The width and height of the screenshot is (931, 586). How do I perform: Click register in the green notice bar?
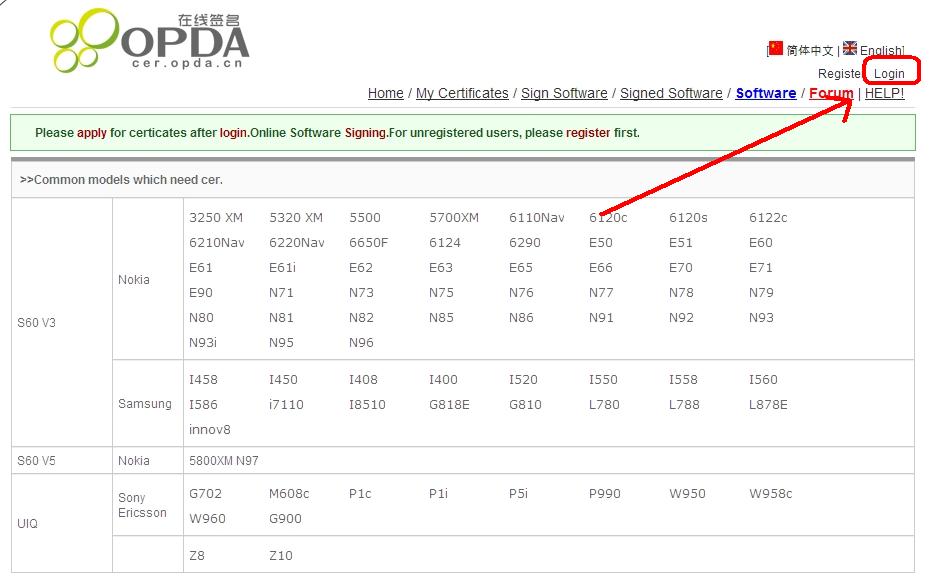tap(587, 132)
